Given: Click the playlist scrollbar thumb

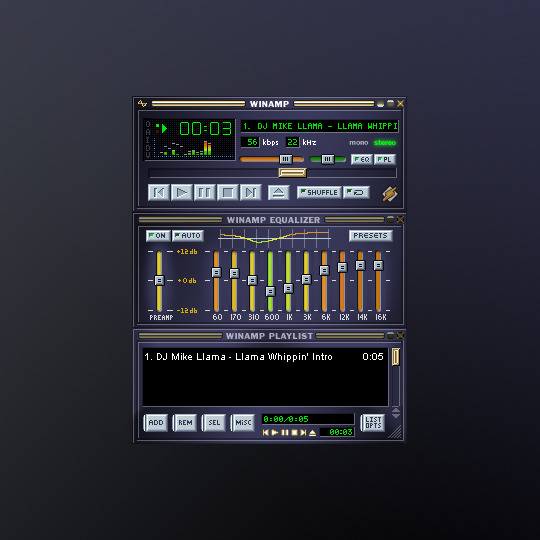Looking at the screenshot, I should pyautogui.click(x=396, y=357).
